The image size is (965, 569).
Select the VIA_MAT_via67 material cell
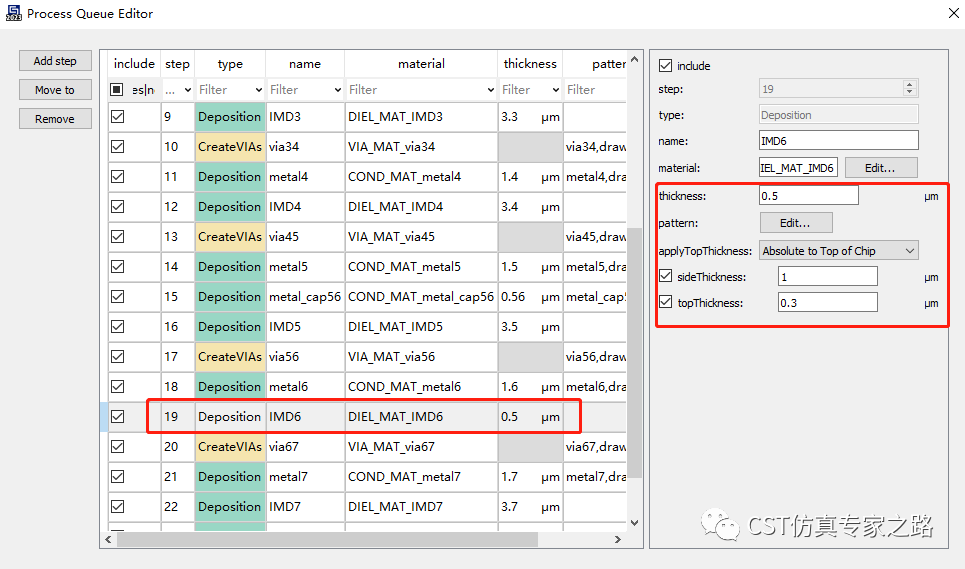click(421, 447)
